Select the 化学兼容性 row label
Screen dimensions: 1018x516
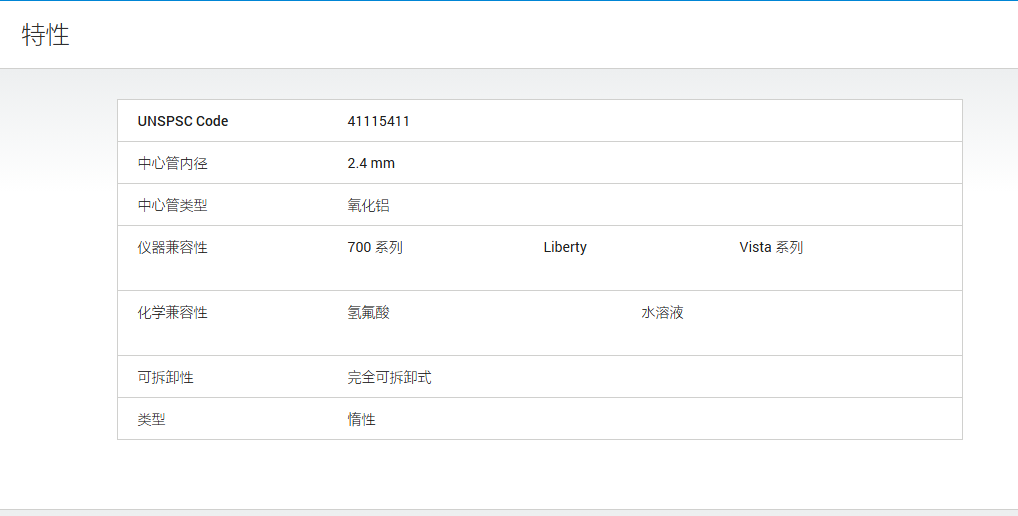pyautogui.click(x=173, y=313)
